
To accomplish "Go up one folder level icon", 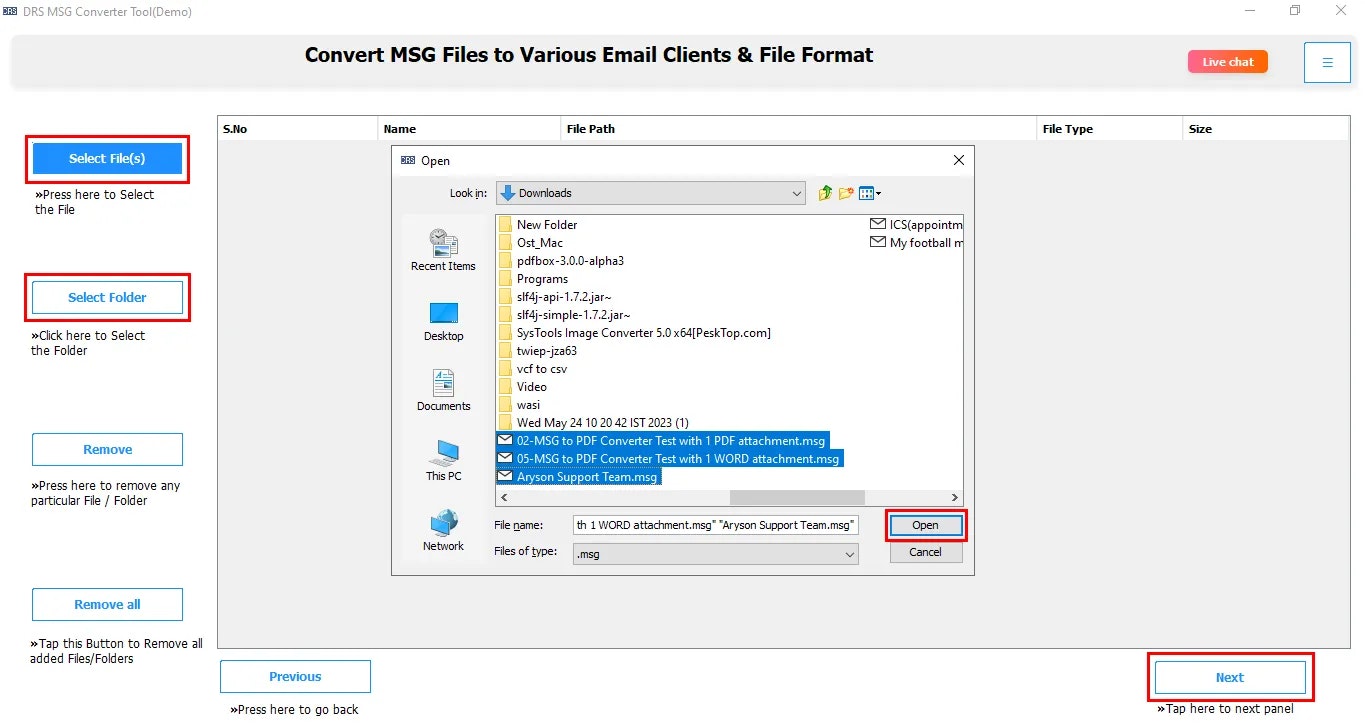I will [x=825, y=193].
